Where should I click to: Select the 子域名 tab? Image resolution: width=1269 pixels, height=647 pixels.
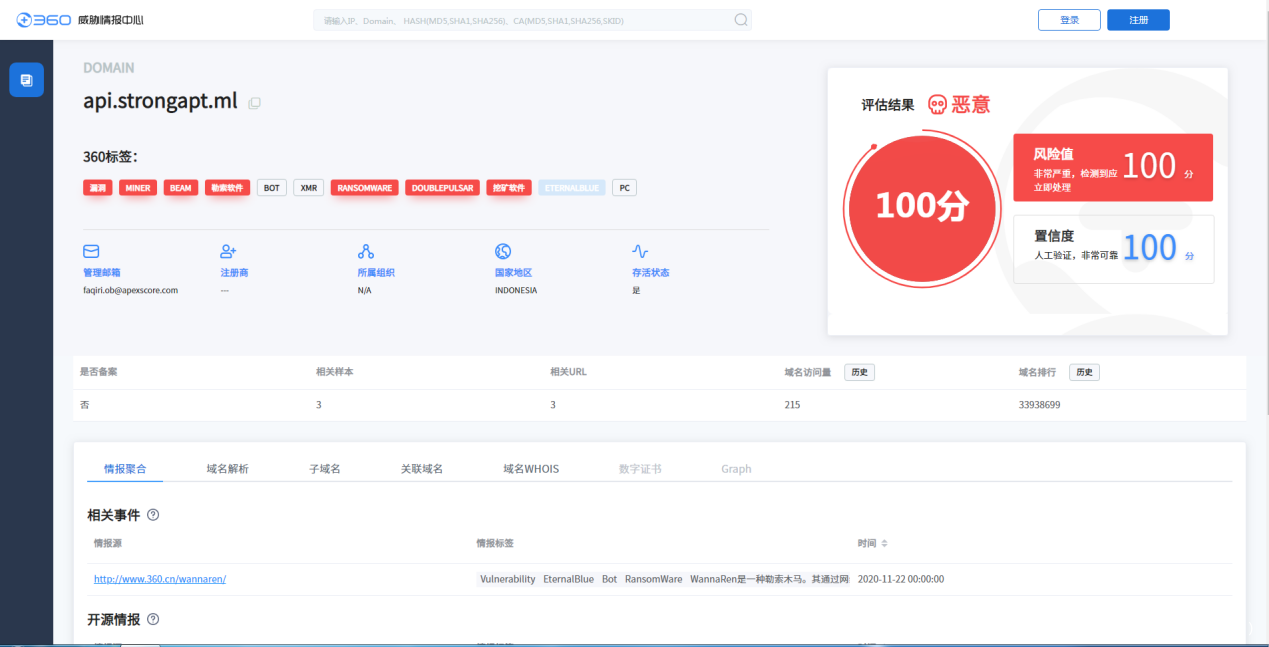(x=324, y=468)
